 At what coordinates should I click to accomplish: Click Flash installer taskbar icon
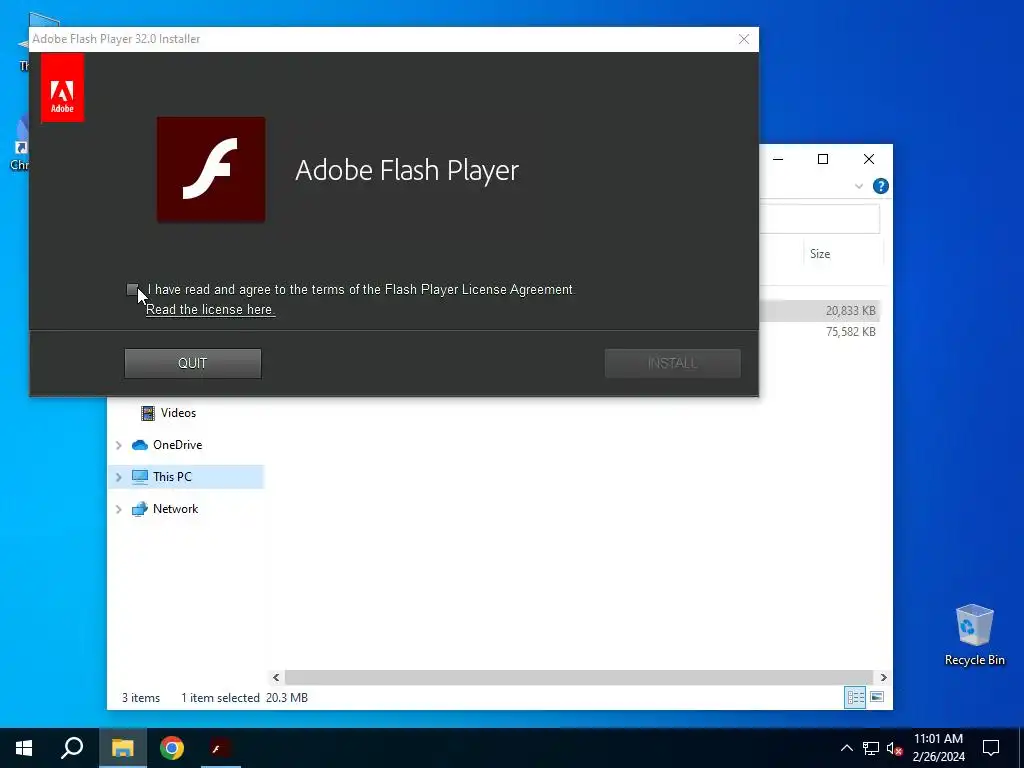coord(221,748)
